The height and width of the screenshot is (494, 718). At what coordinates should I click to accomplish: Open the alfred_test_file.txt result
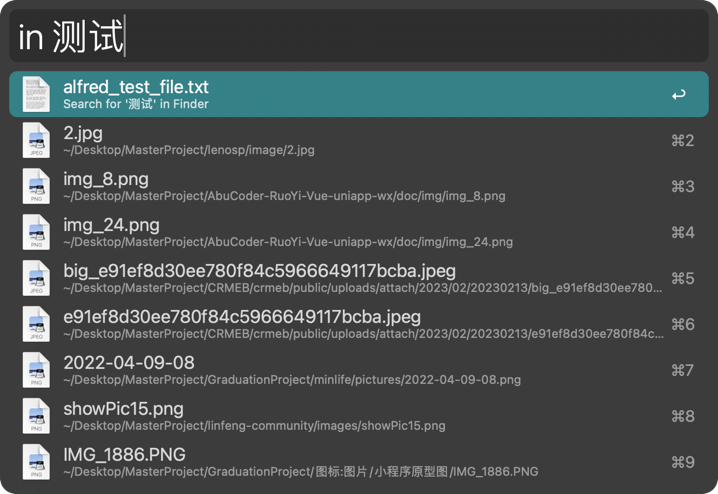pos(136,88)
